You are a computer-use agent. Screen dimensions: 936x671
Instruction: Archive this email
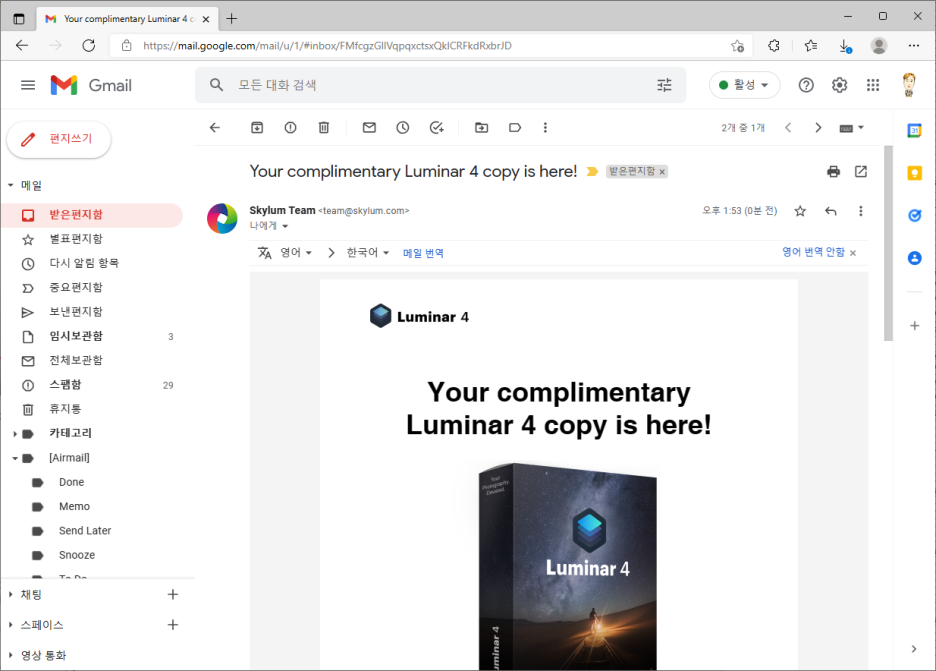(257, 128)
